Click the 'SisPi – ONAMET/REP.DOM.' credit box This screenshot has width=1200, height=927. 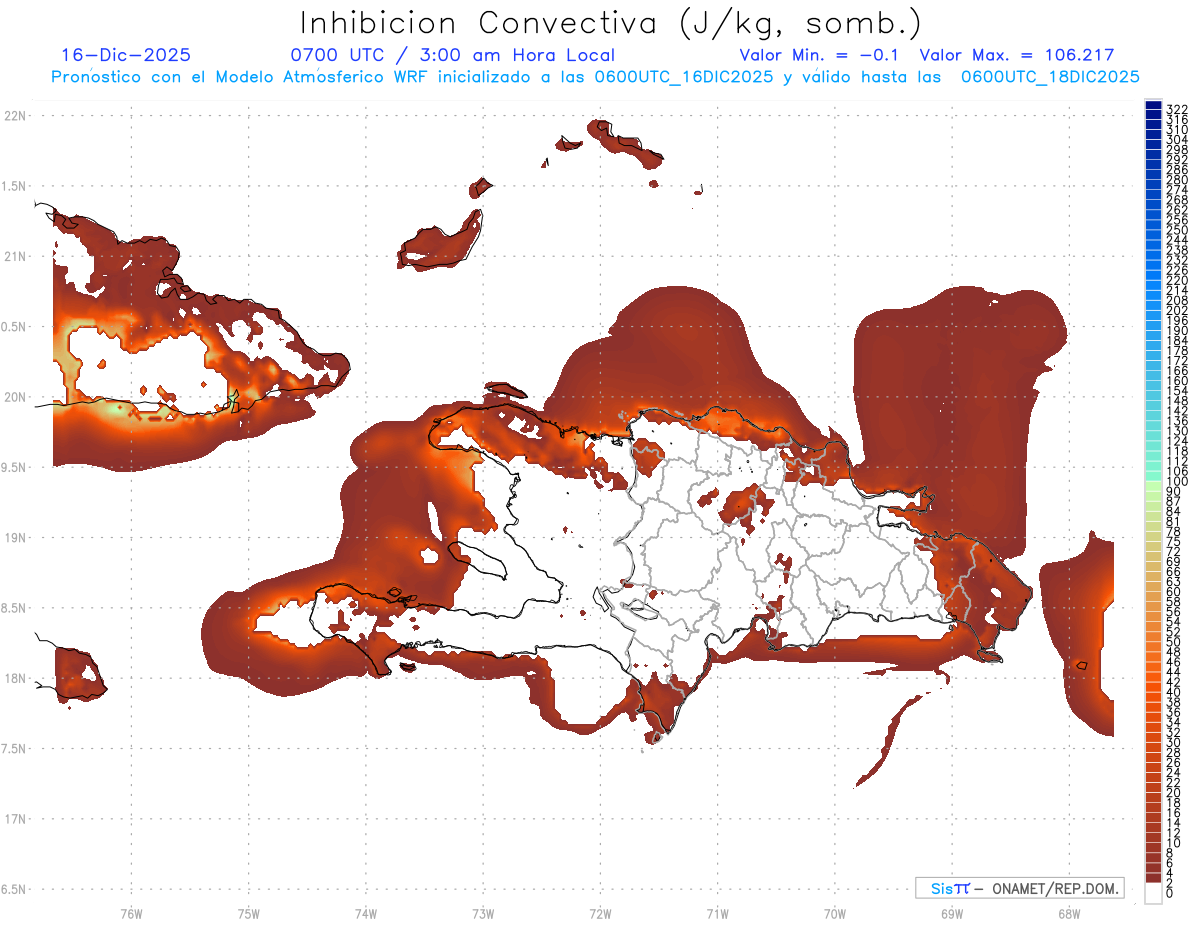pos(1019,888)
